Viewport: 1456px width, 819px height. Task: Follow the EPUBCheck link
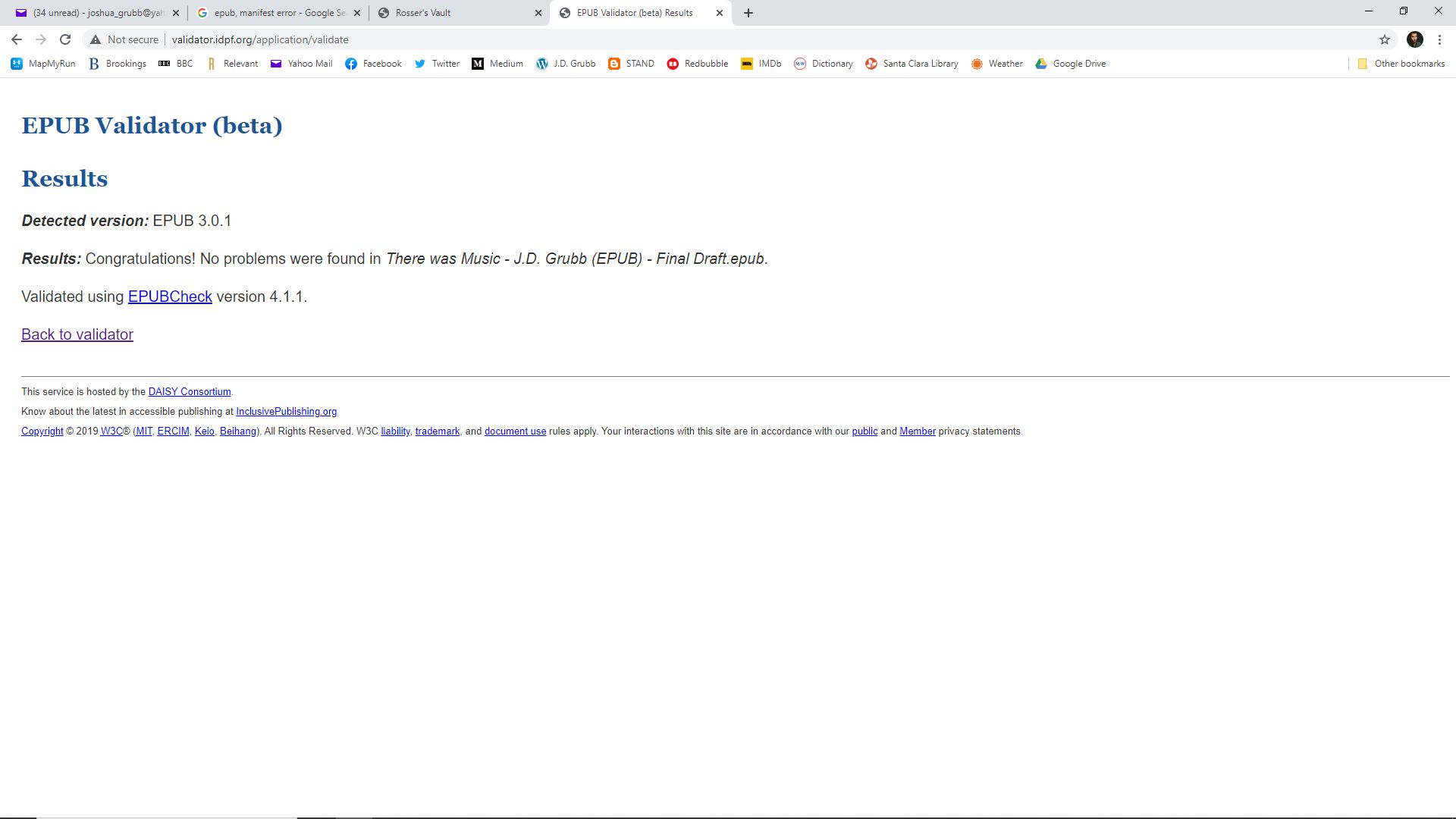pos(170,297)
